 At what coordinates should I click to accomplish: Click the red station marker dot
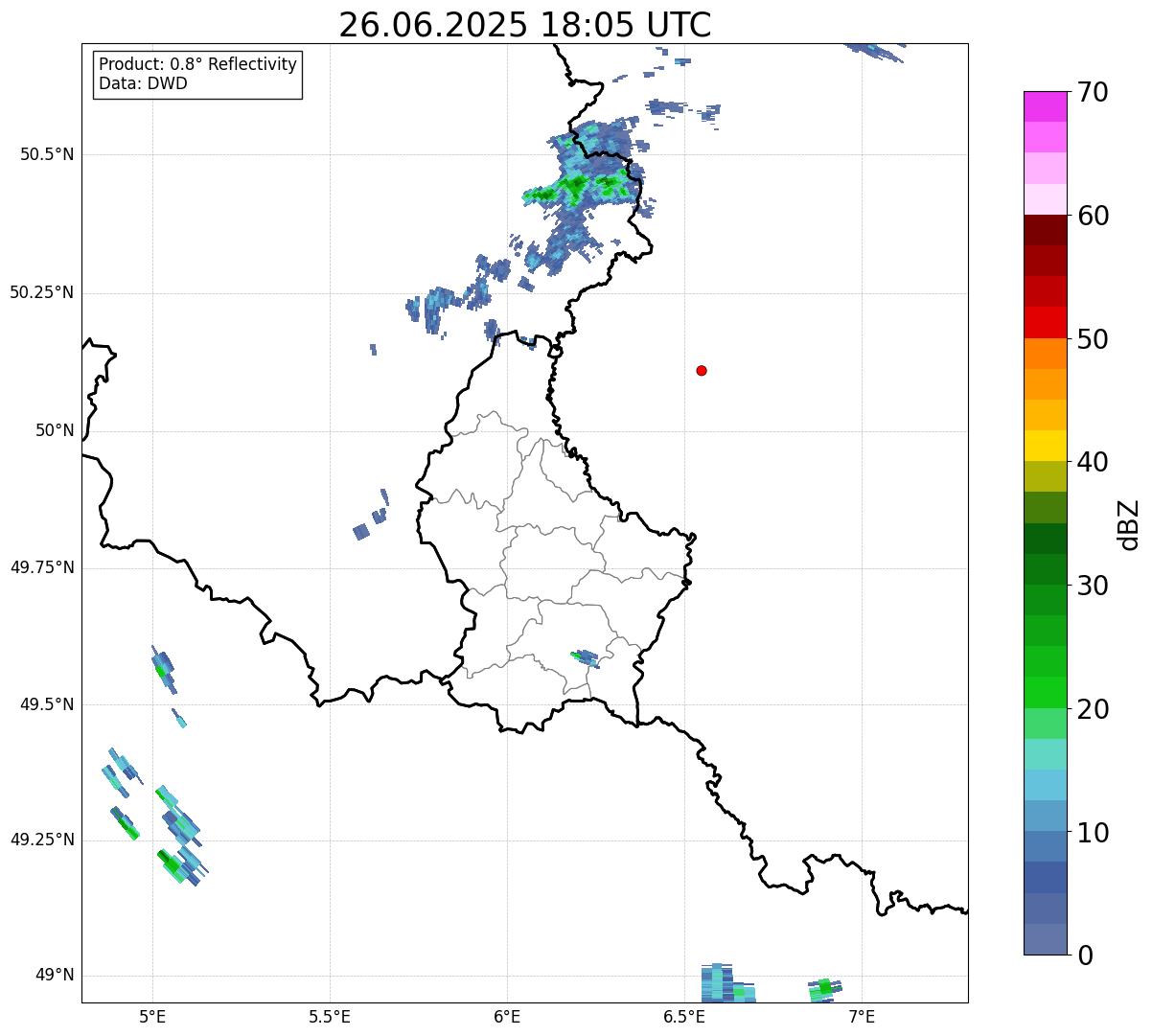702,370
